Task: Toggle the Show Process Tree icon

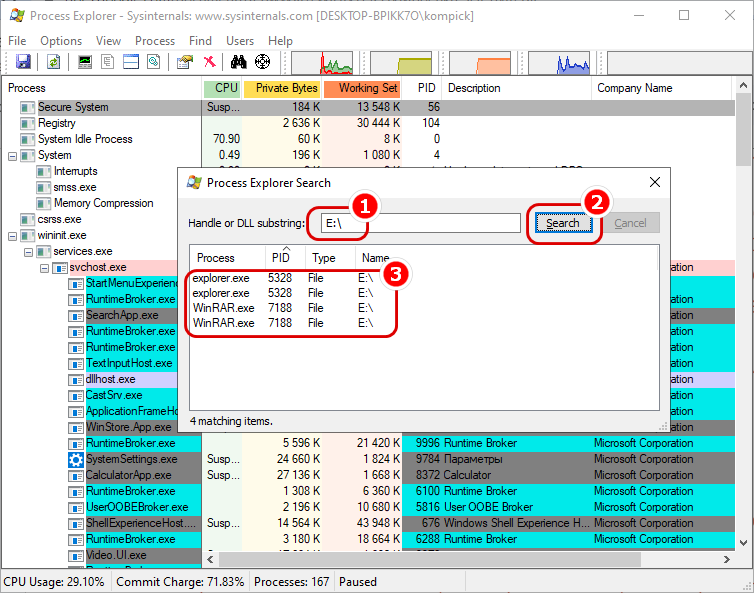Action: tap(108, 62)
